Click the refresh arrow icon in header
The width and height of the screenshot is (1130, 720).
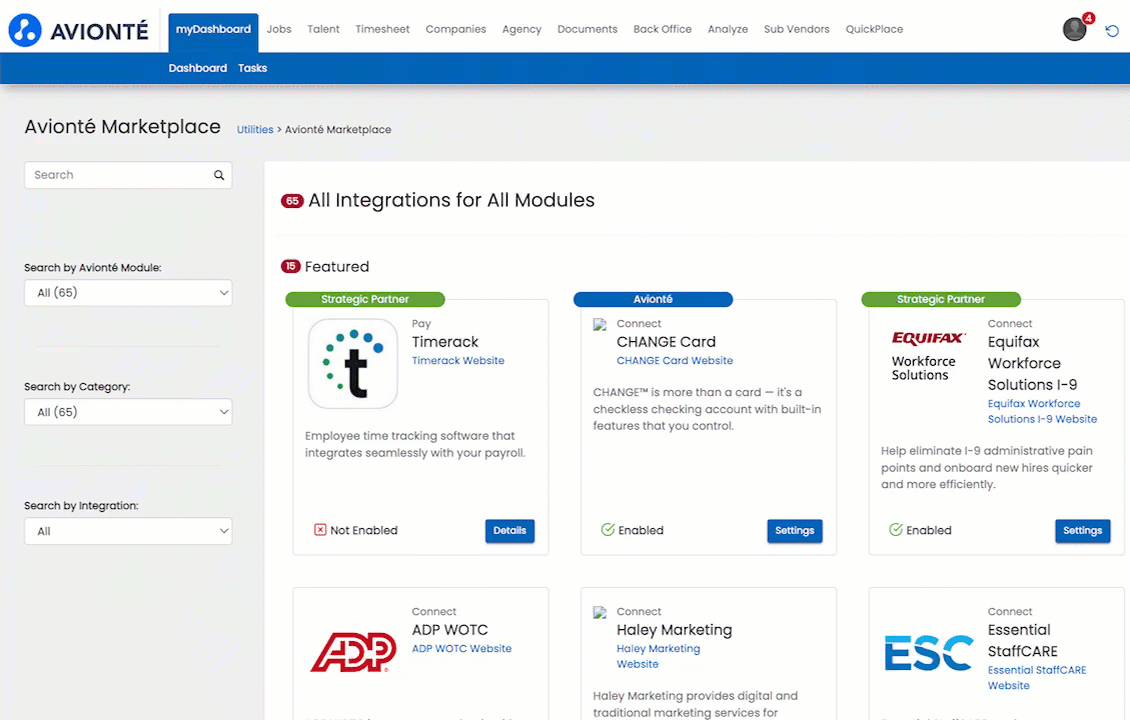(1112, 30)
